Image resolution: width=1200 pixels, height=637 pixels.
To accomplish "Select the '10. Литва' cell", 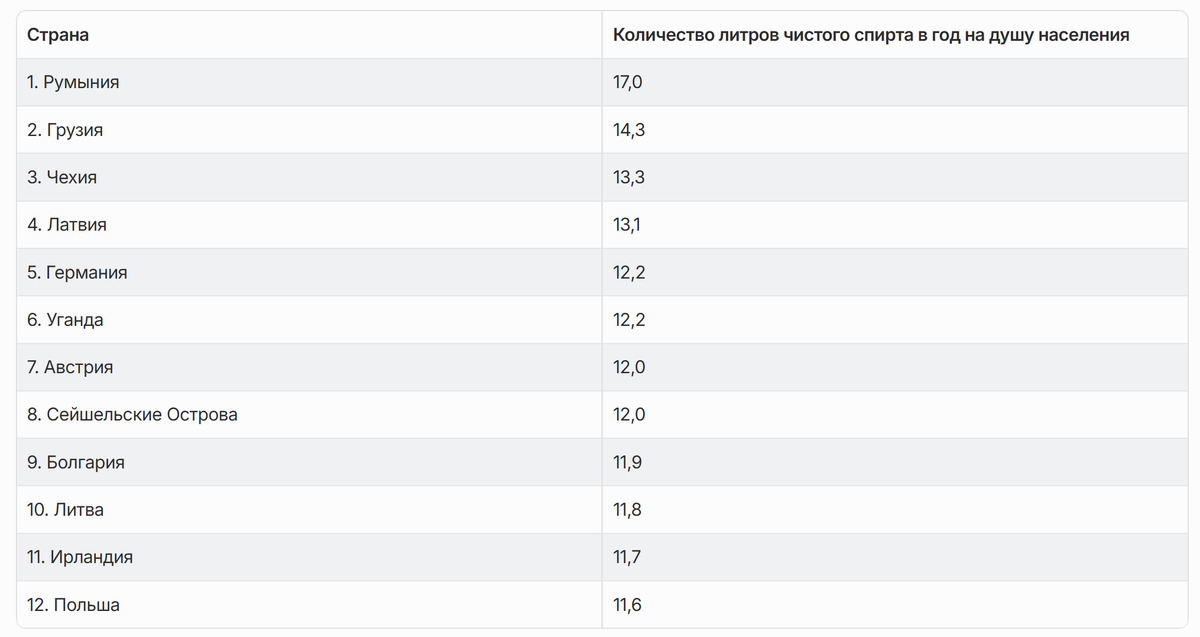I will click(x=309, y=510).
